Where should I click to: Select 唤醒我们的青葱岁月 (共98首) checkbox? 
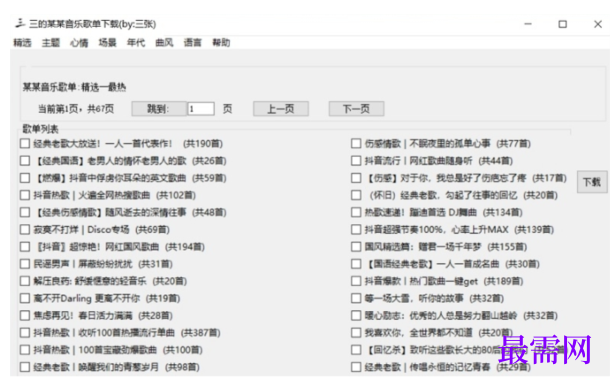click(25, 367)
